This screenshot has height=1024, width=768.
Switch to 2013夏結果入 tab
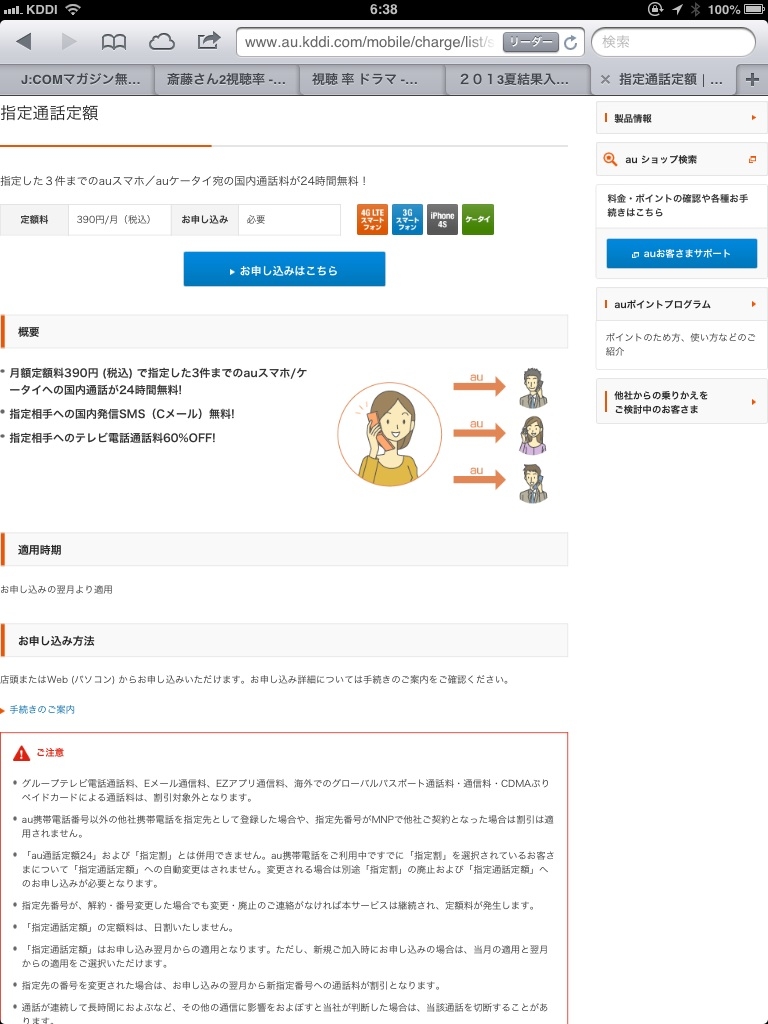tap(517, 80)
